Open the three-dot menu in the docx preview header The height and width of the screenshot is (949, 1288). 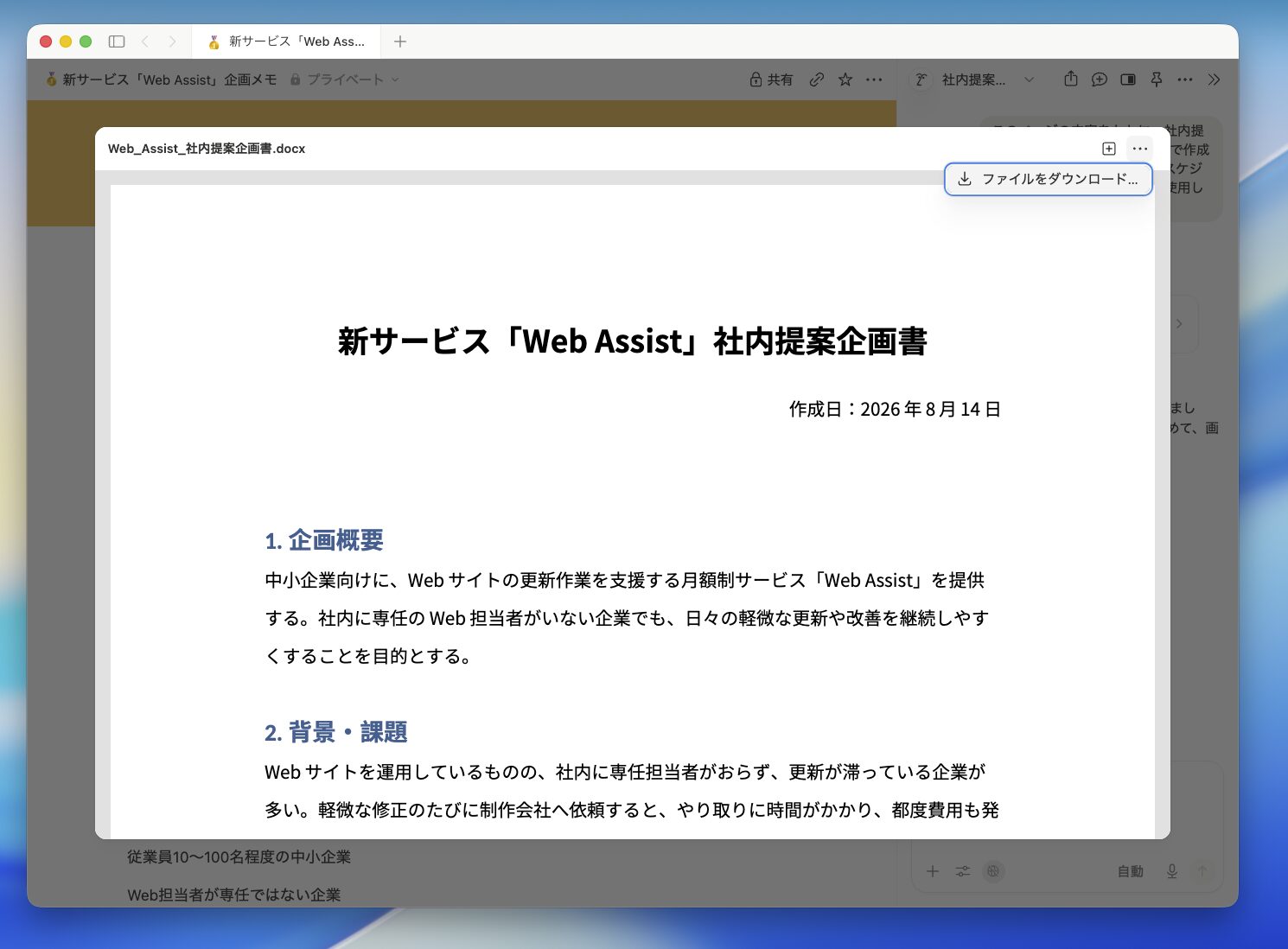click(x=1139, y=149)
